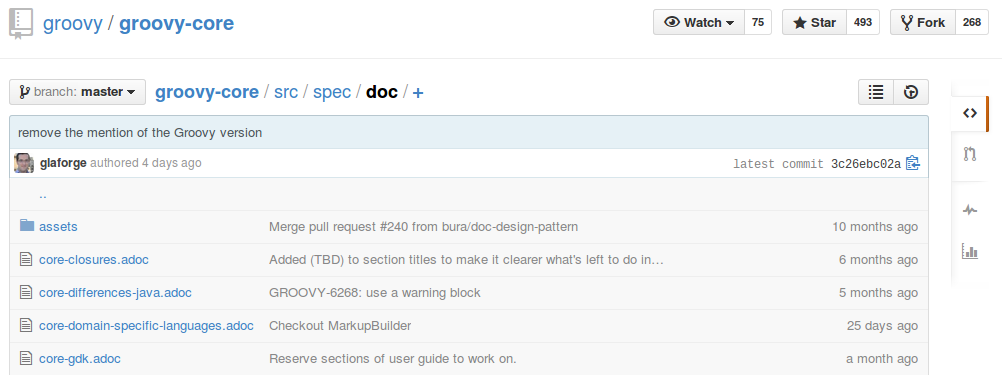The height and width of the screenshot is (375, 1002).
Task: Click '10 months ago' in assets row
Action: pyautogui.click(x=875, y=227)
